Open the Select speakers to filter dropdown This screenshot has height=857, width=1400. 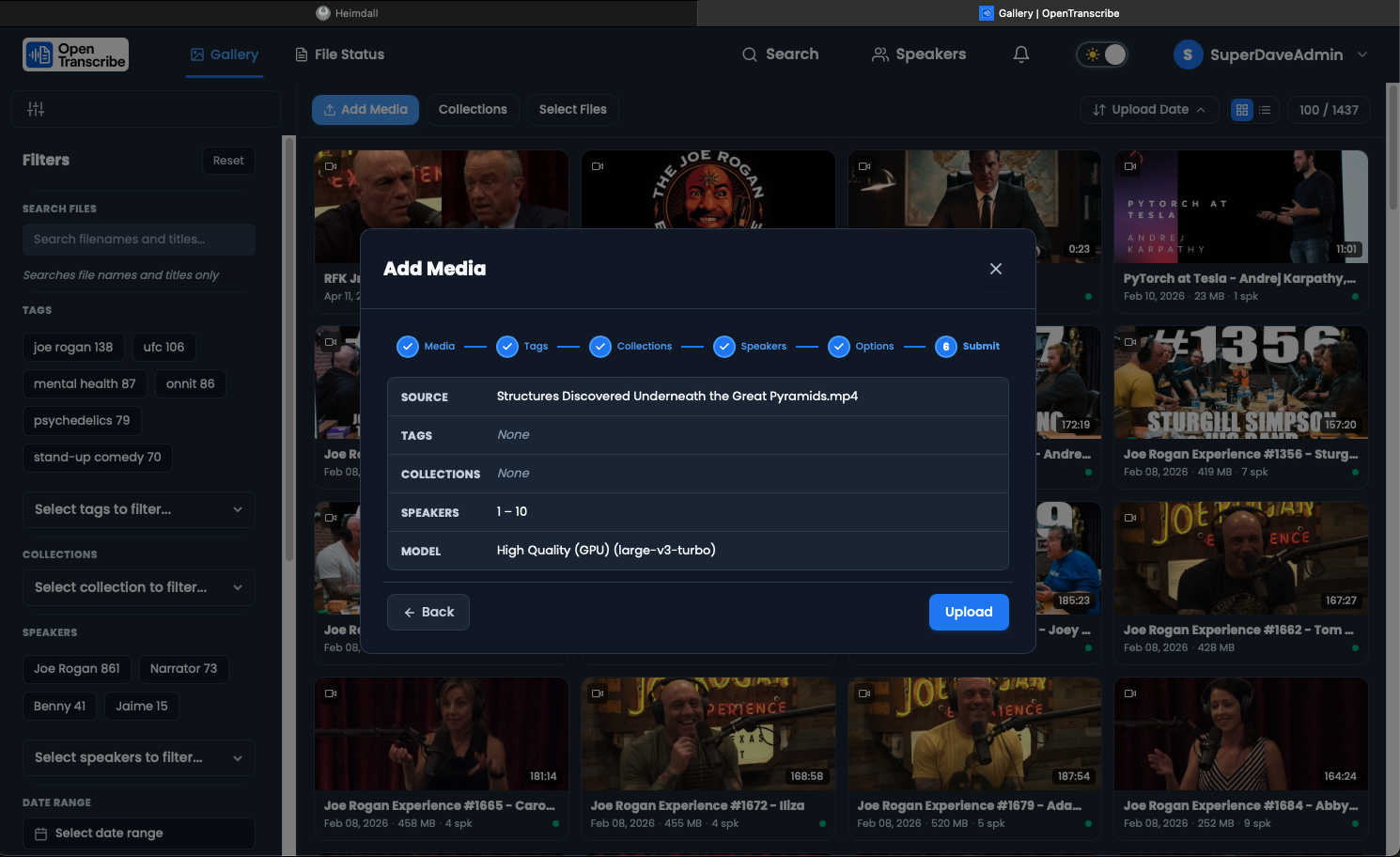[139, 757]
